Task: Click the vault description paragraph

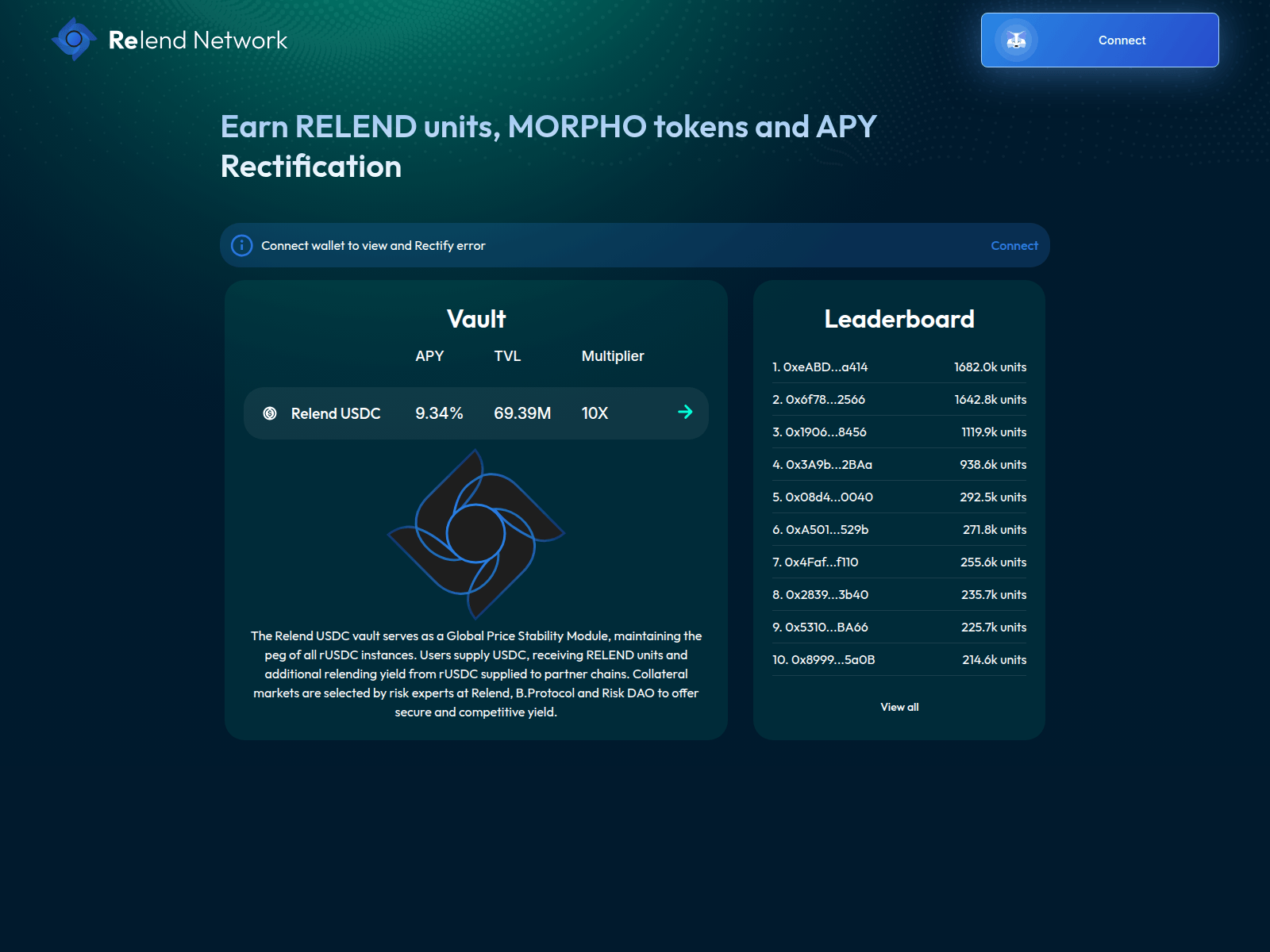Action: click(x=476, y=674)
